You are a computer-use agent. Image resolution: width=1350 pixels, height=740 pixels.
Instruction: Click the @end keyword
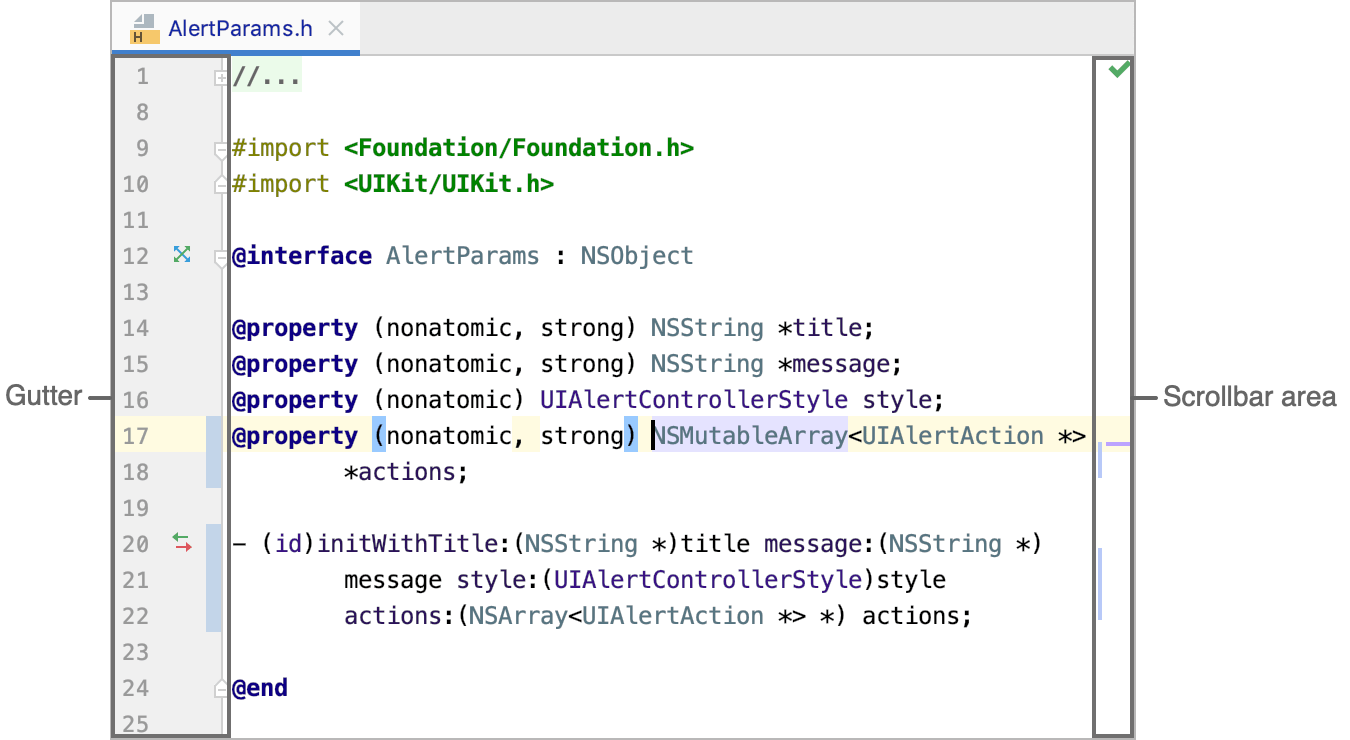coord(260,688)
